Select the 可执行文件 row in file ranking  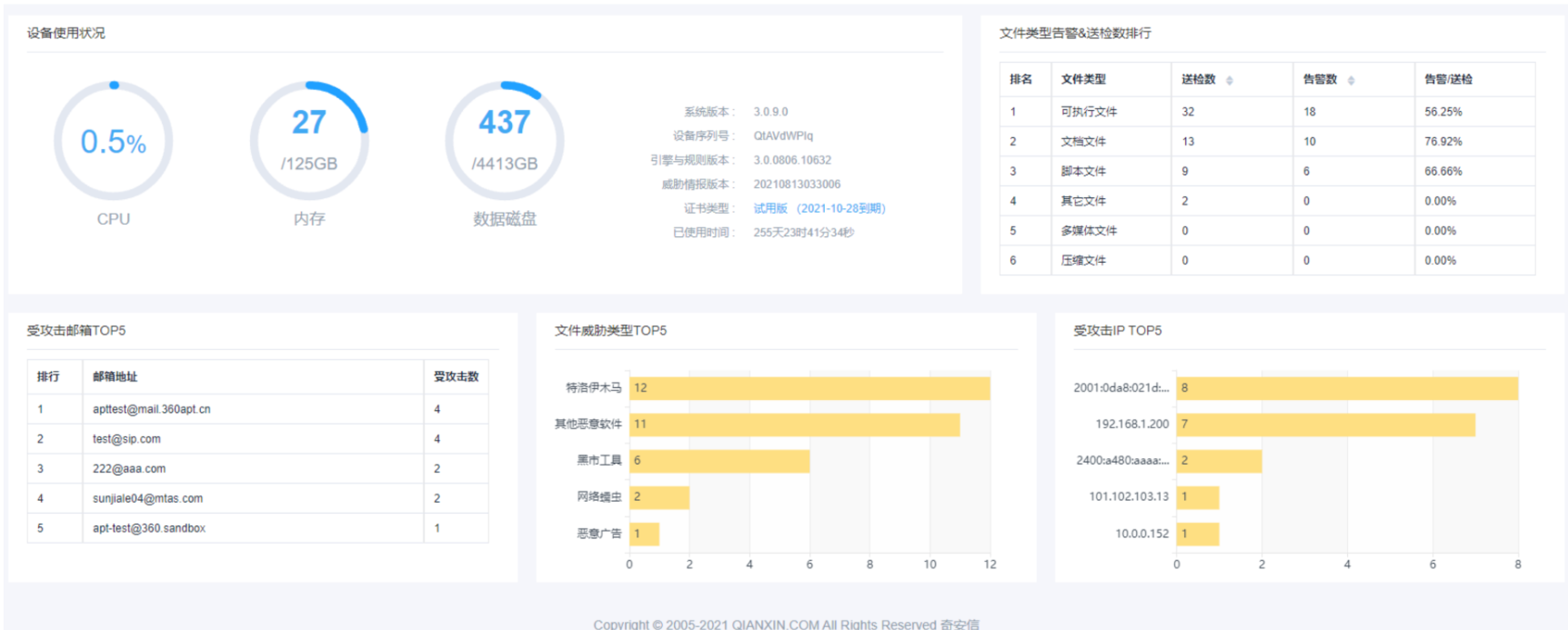(1089, 112)
